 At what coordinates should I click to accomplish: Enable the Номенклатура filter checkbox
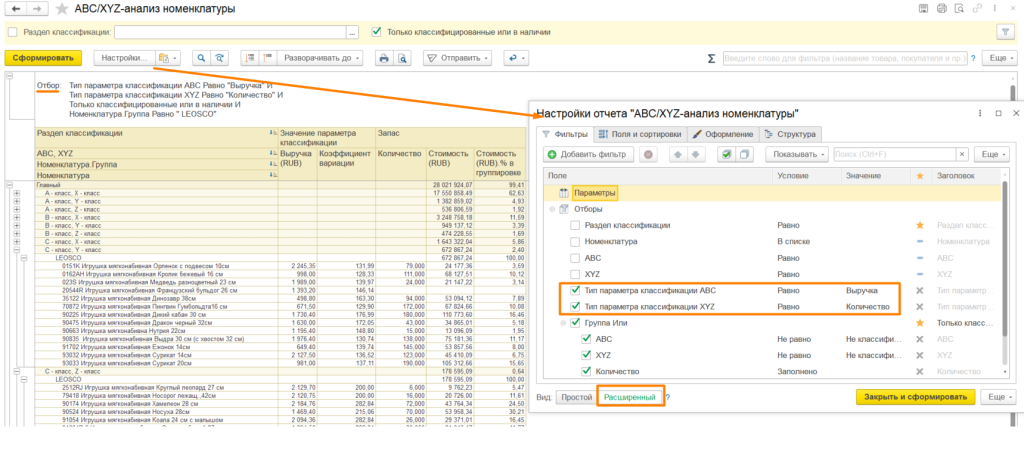click(x=575, y=242)
